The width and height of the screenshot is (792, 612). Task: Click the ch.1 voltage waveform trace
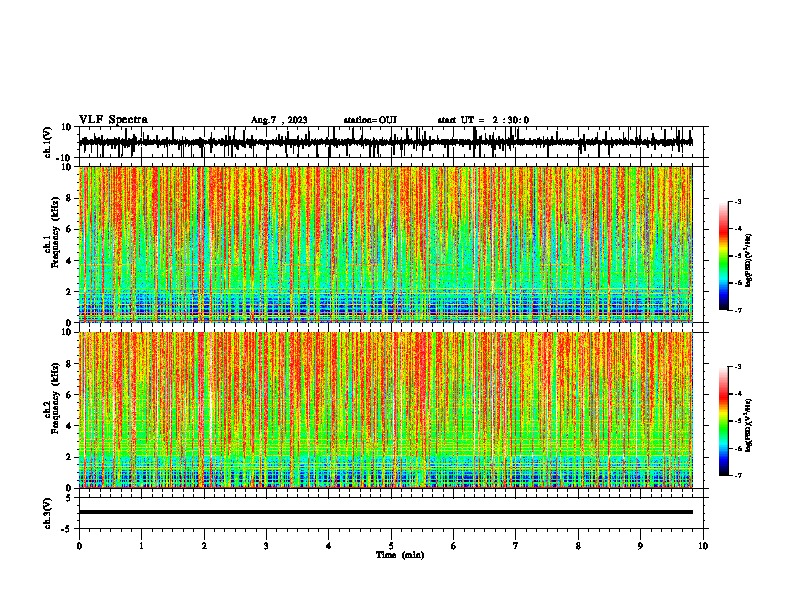point(385,142)
